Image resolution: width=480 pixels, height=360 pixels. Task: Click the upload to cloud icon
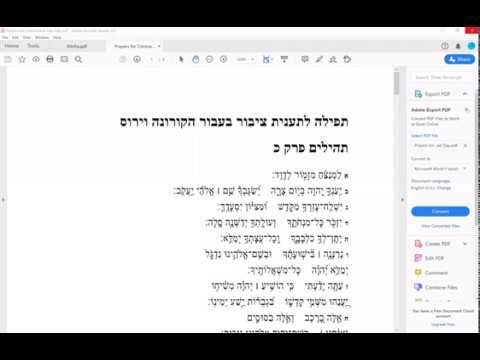[x=36, y=60]
